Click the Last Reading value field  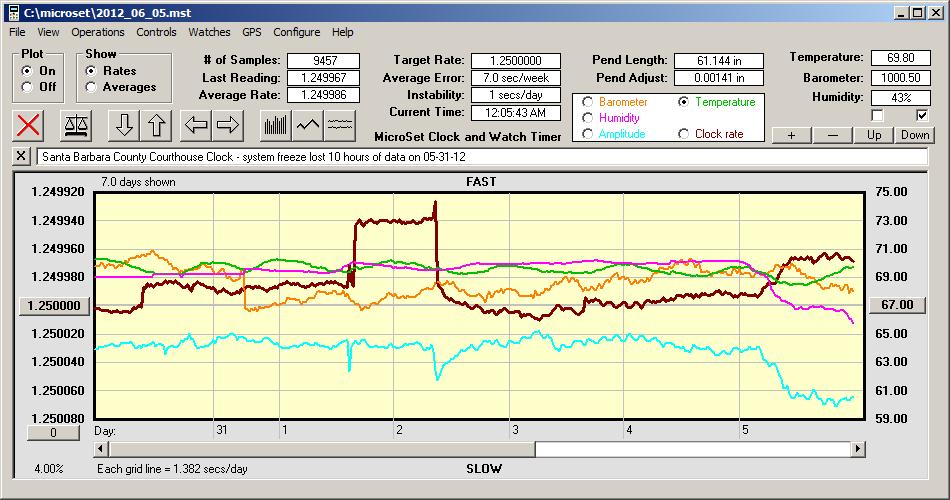point(324,78)
